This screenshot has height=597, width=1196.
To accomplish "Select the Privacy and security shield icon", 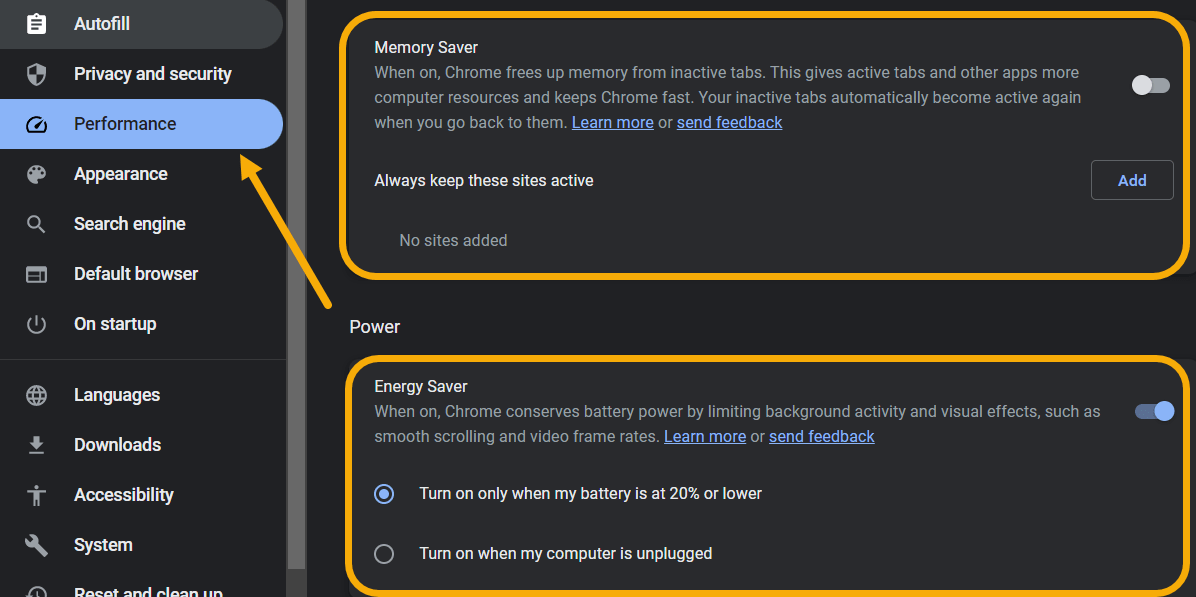I will pos(36,74).
